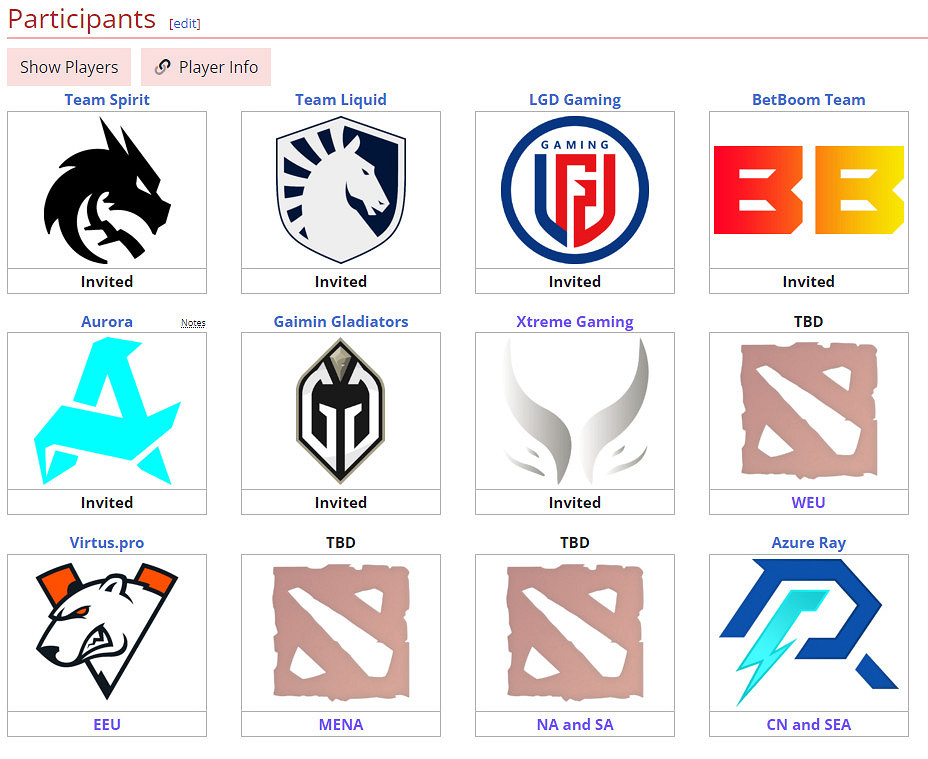Click the Gaimin Gladiators helmet logo

pyautogui.click(x=341, y=411)
